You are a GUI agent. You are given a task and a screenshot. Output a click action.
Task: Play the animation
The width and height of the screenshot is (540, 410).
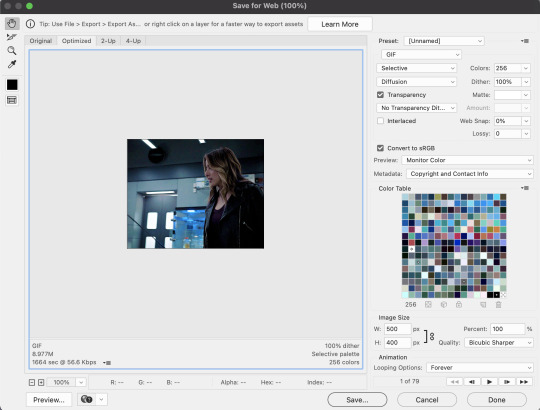pos(489,382)
